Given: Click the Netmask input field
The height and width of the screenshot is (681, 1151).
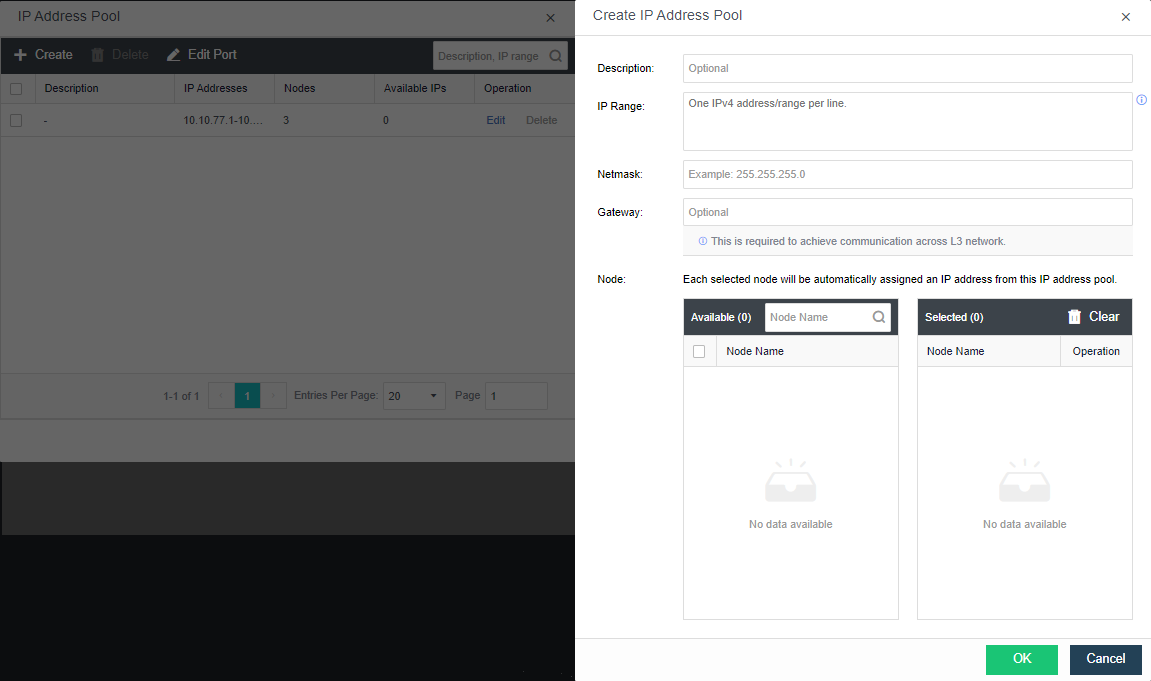Looking at the screenshot, I should point(907,174).
